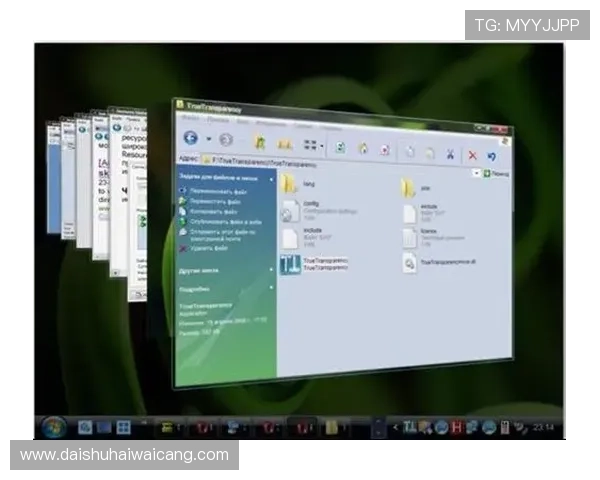Open the Back button history dropdown arrow
Viewport: 600px width, 480px height.
[208, 139]
